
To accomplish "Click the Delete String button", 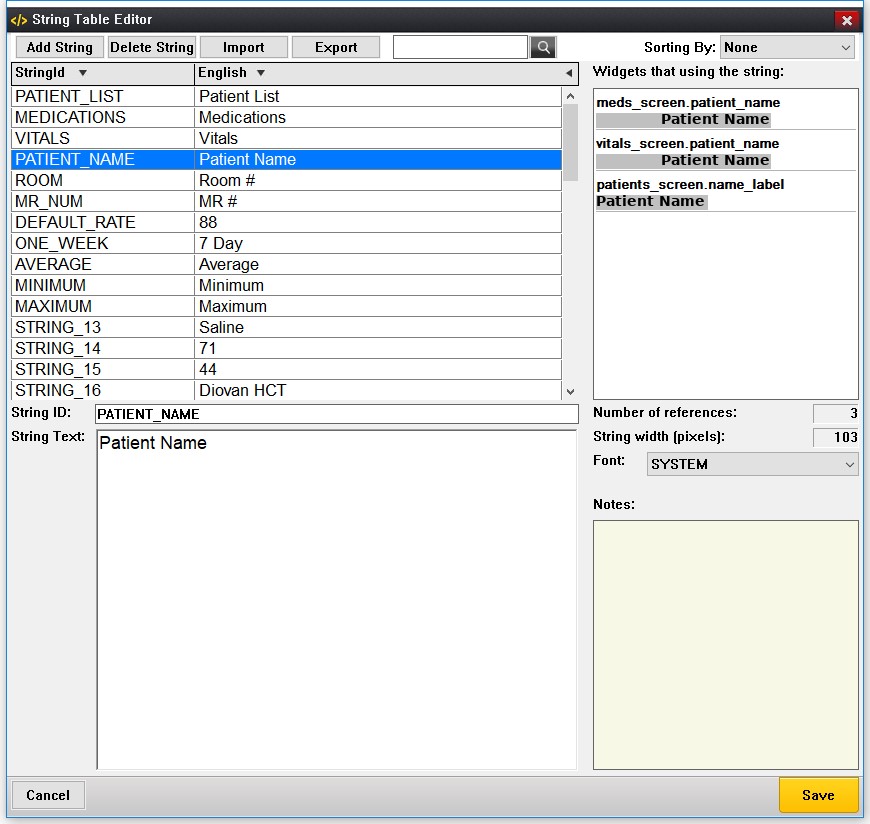I will (x=152, y=46).
